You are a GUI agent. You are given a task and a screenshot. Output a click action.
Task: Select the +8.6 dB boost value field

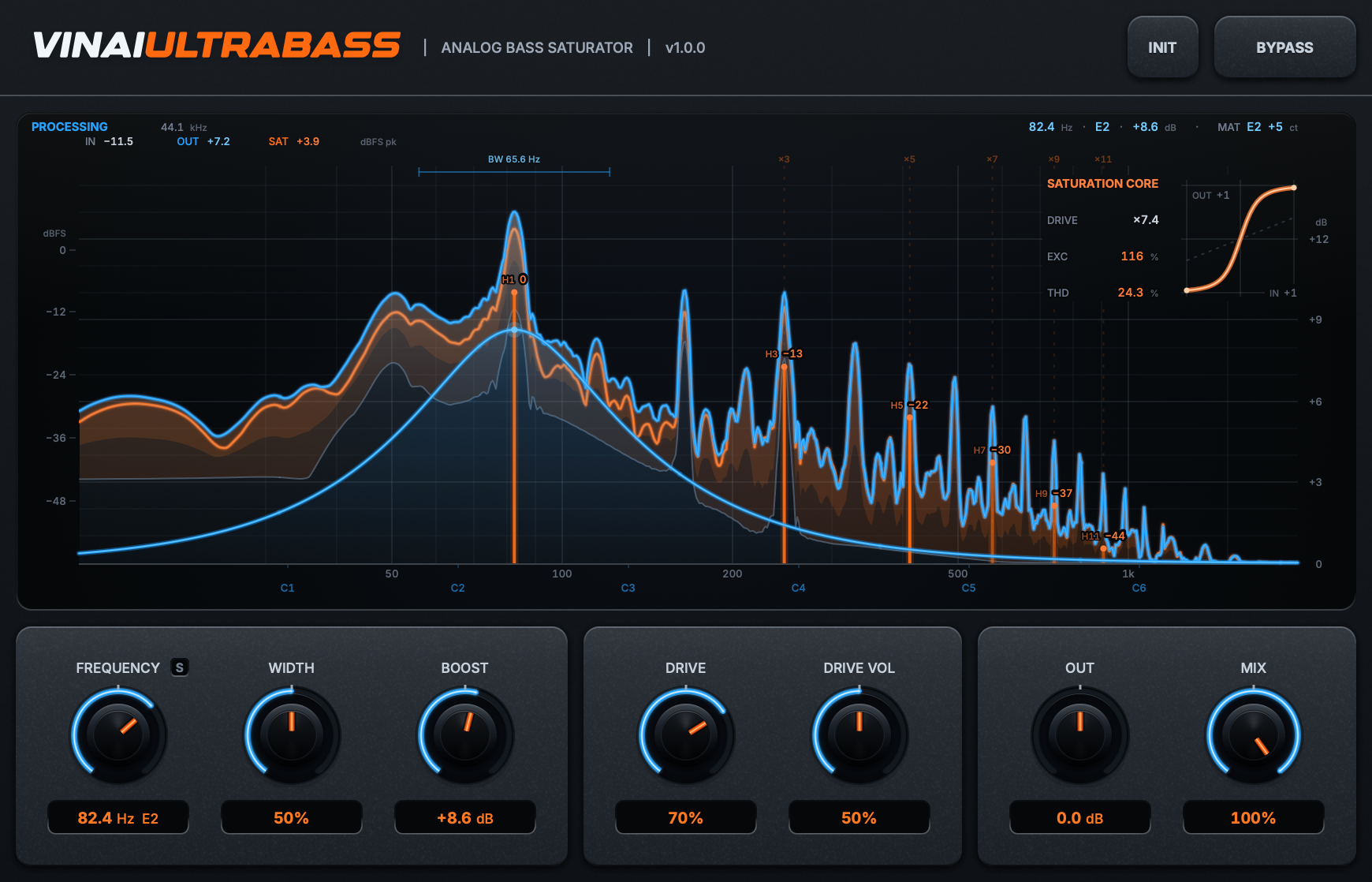coord(465,817)
